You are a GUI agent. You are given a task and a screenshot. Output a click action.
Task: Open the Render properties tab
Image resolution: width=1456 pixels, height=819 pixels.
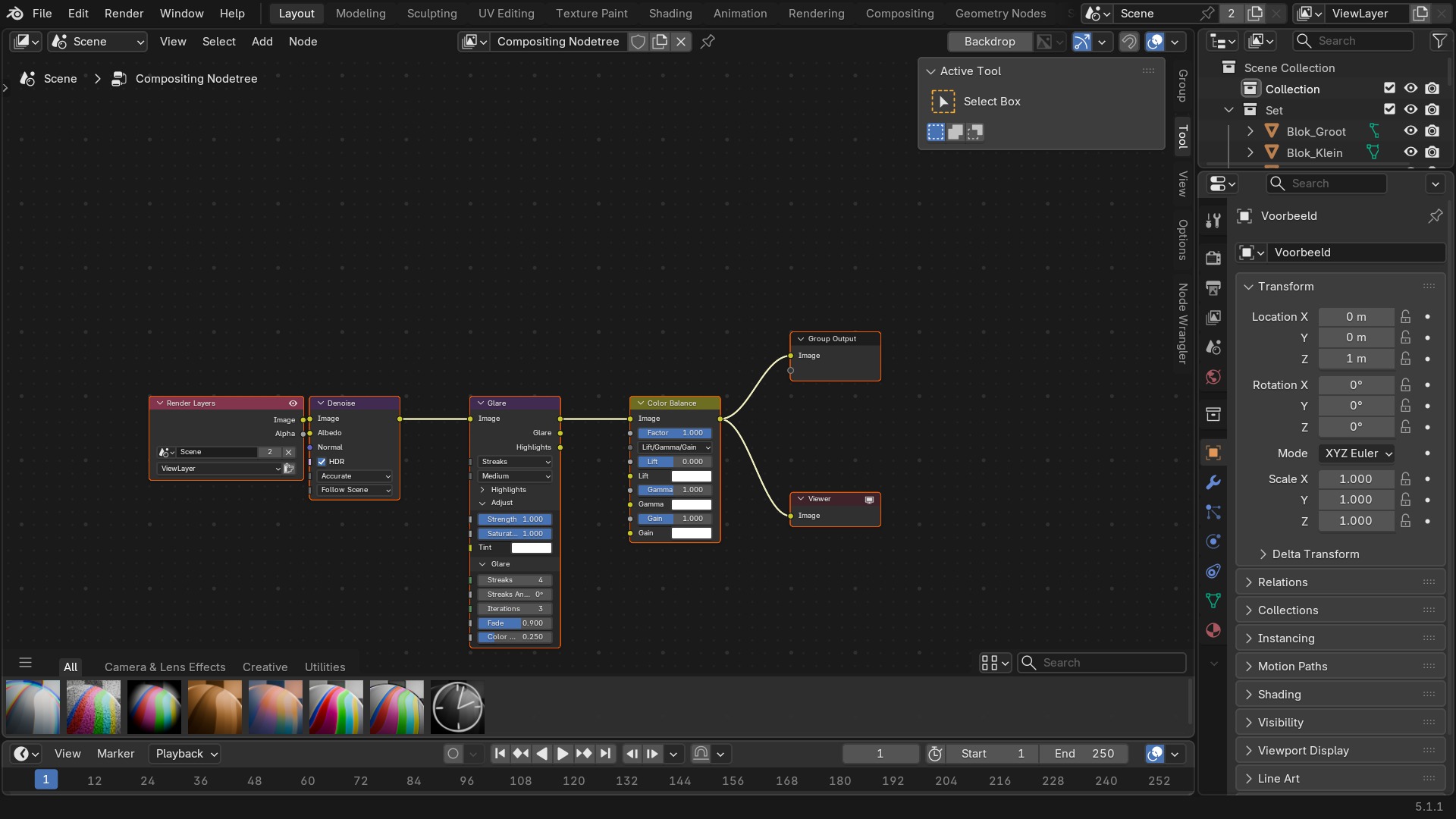pos(1213,258)
